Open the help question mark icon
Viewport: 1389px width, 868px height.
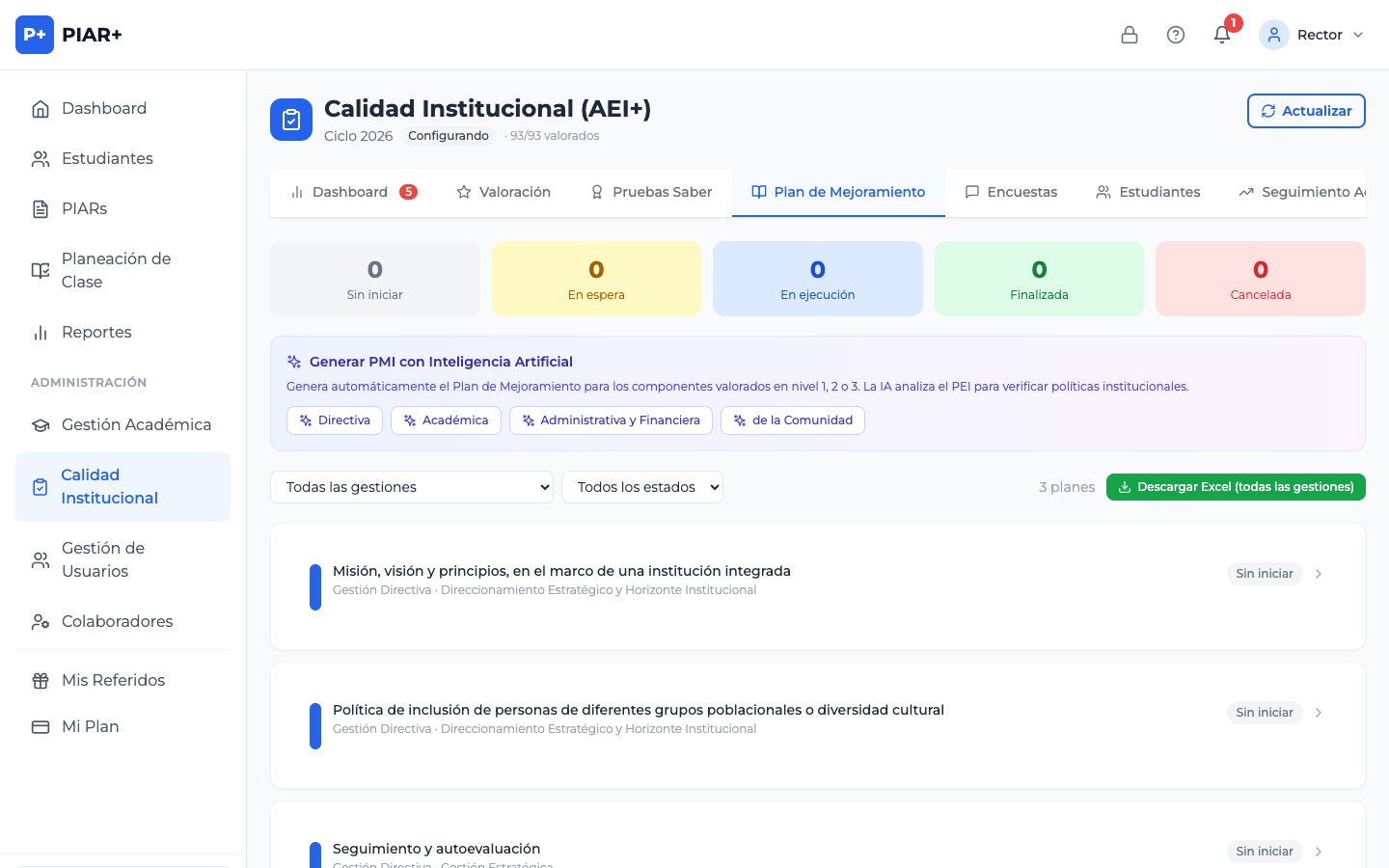1176,35
